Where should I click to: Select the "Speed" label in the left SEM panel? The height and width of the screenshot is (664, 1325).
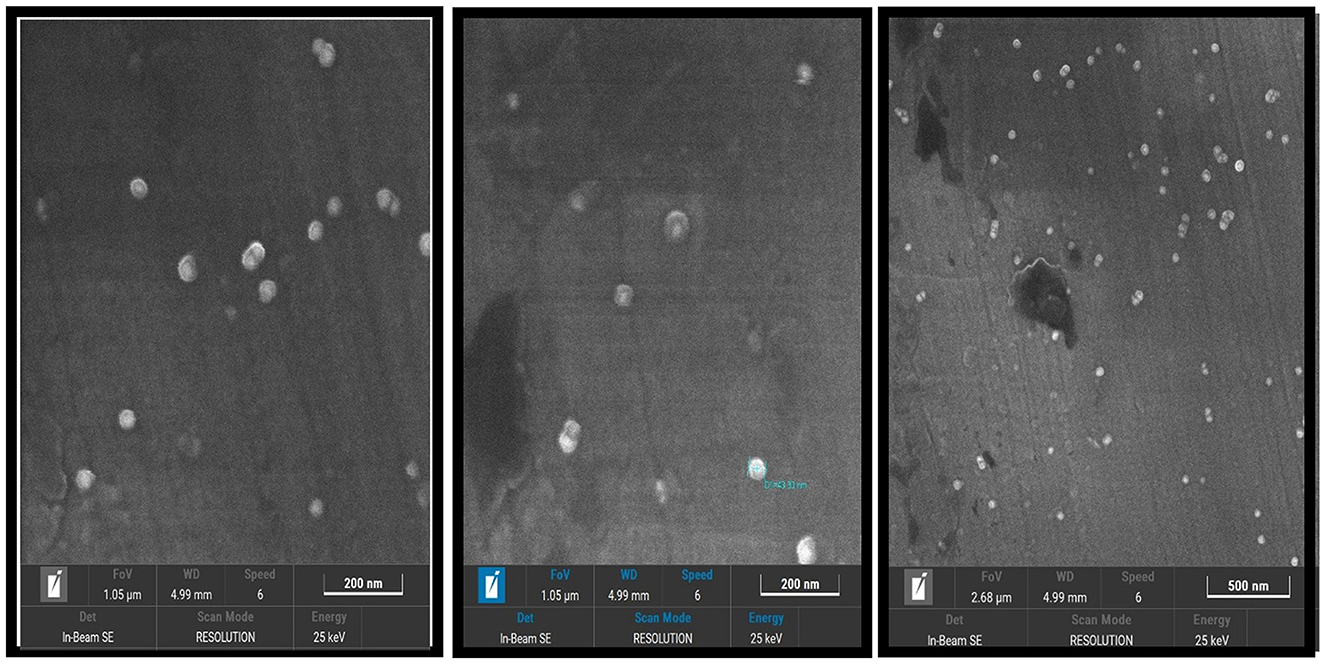260,575
